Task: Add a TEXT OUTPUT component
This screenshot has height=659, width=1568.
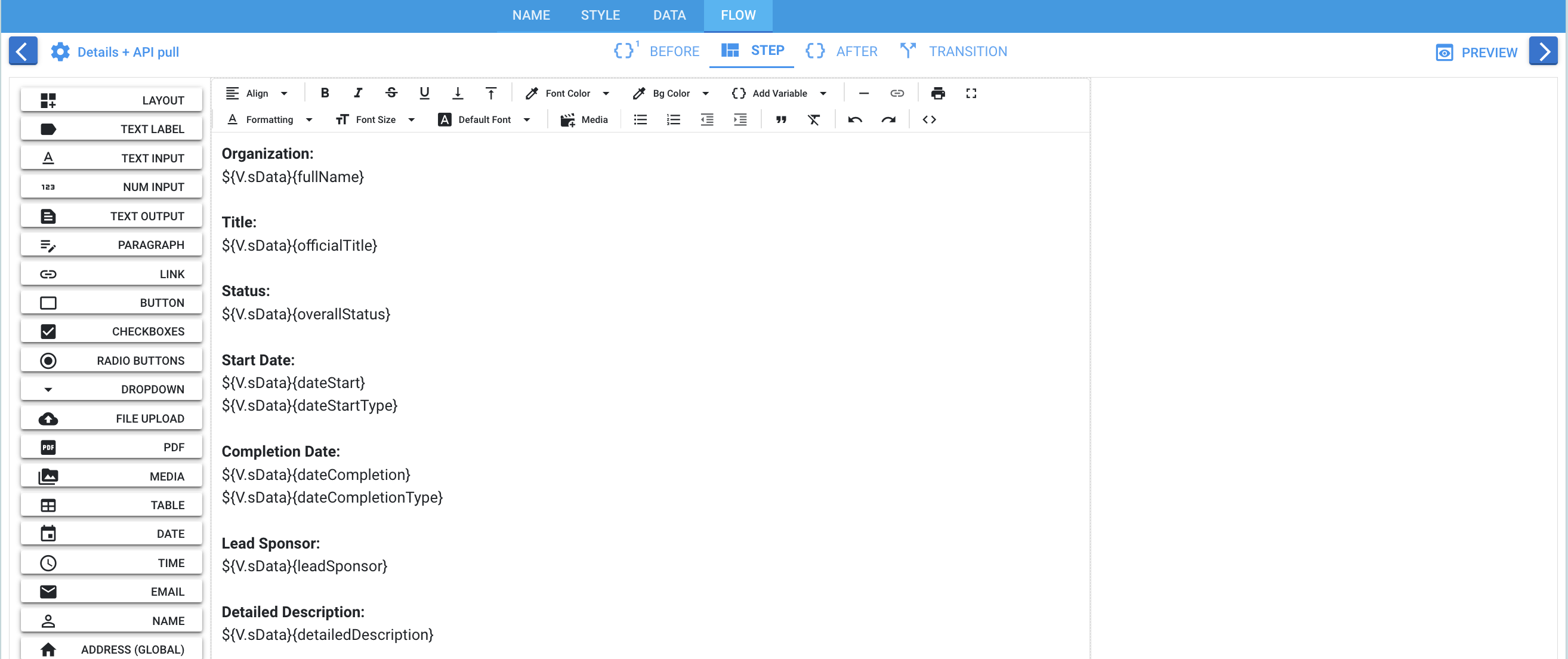Action: coord(112,216)
